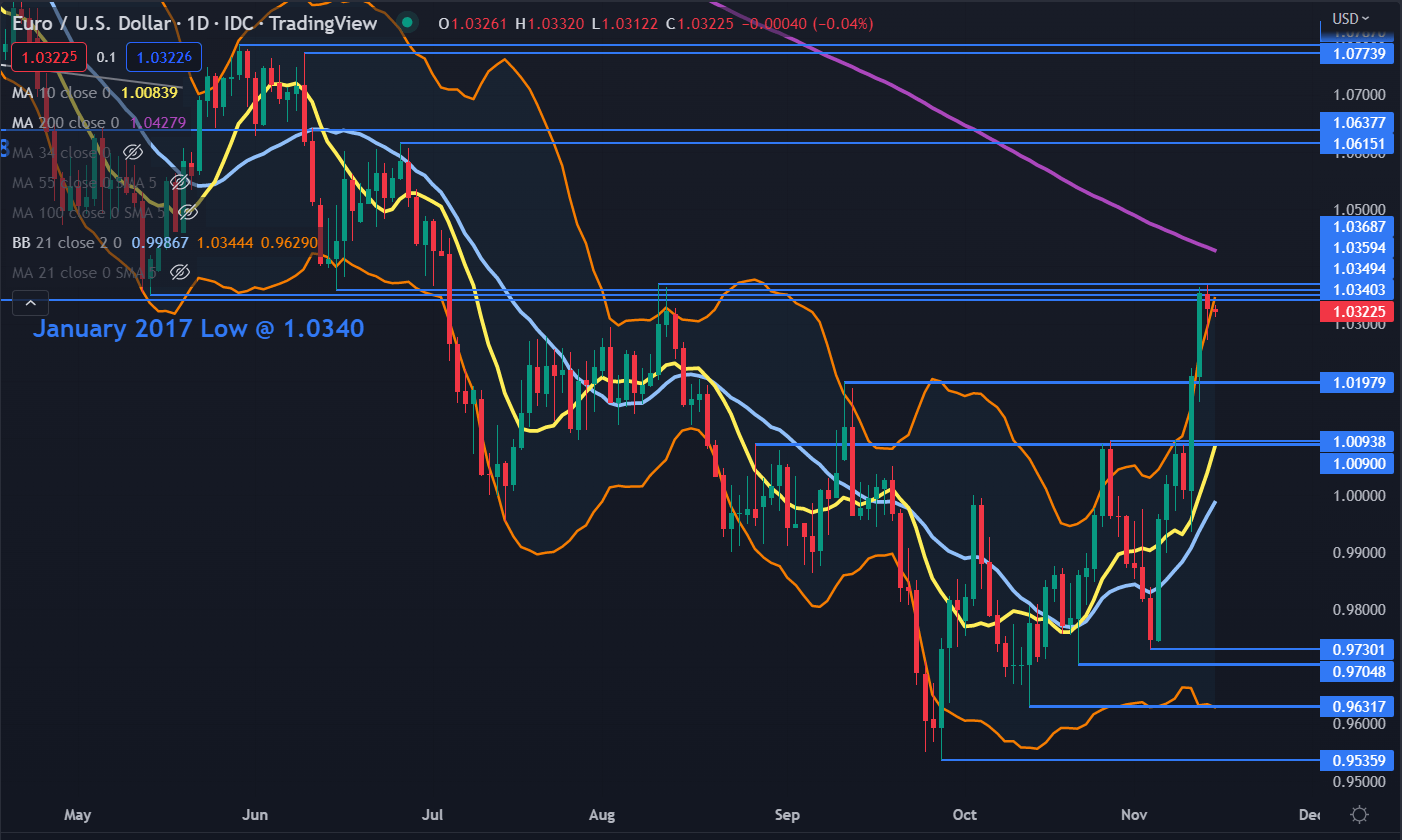Click the 1.03594 price label
1402x840 pixels.
[x=1357, y=247]
